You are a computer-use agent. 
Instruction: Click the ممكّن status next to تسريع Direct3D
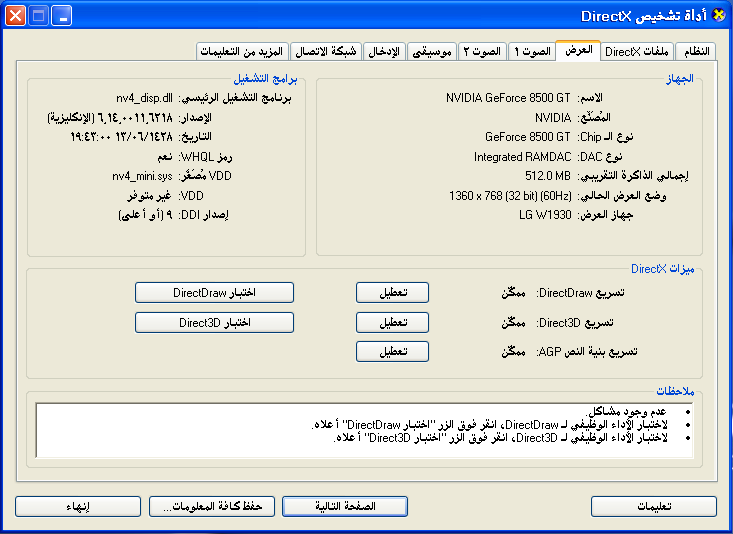[x=513, y=323]
